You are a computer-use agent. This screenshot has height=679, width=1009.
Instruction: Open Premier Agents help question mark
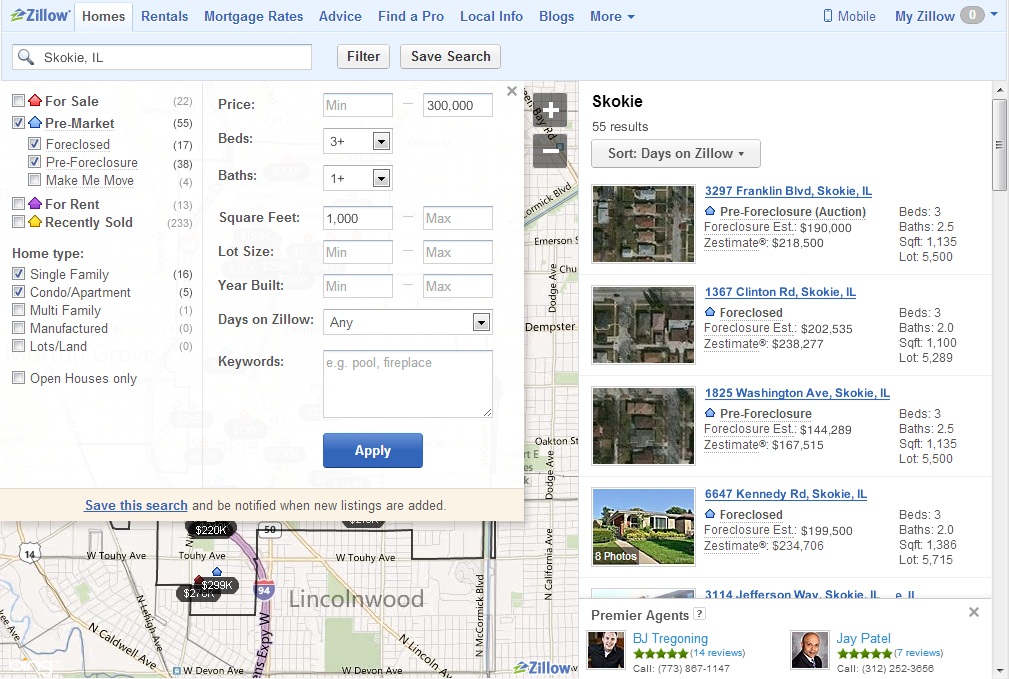[699, 614]
